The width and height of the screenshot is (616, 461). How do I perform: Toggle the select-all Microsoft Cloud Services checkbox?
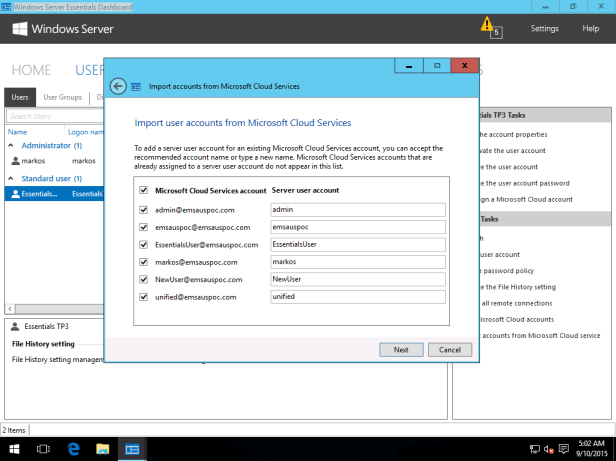click(144, 189)
